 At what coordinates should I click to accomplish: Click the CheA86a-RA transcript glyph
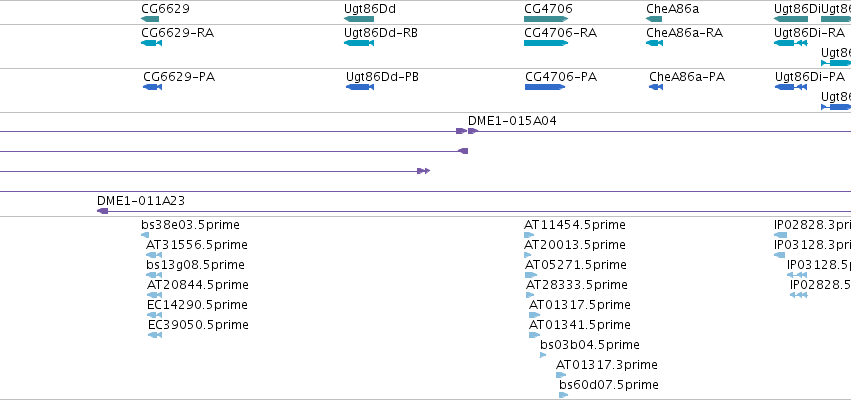coord(654,43)
